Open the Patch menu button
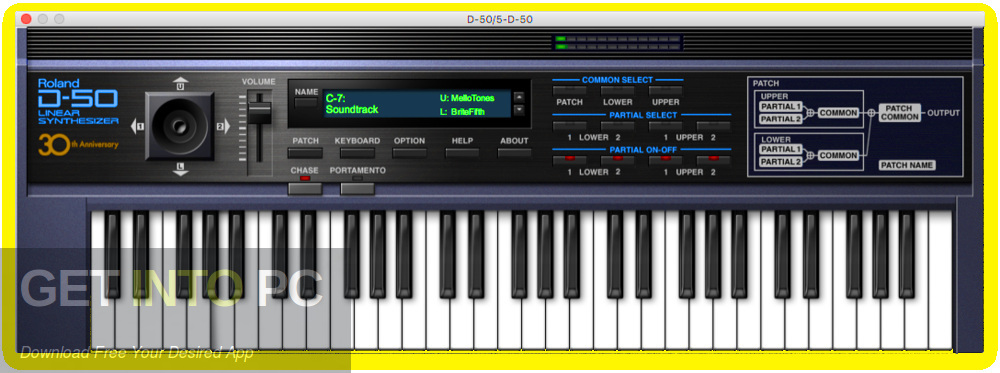Screen dimensions: 1000x373 (305, 153)
